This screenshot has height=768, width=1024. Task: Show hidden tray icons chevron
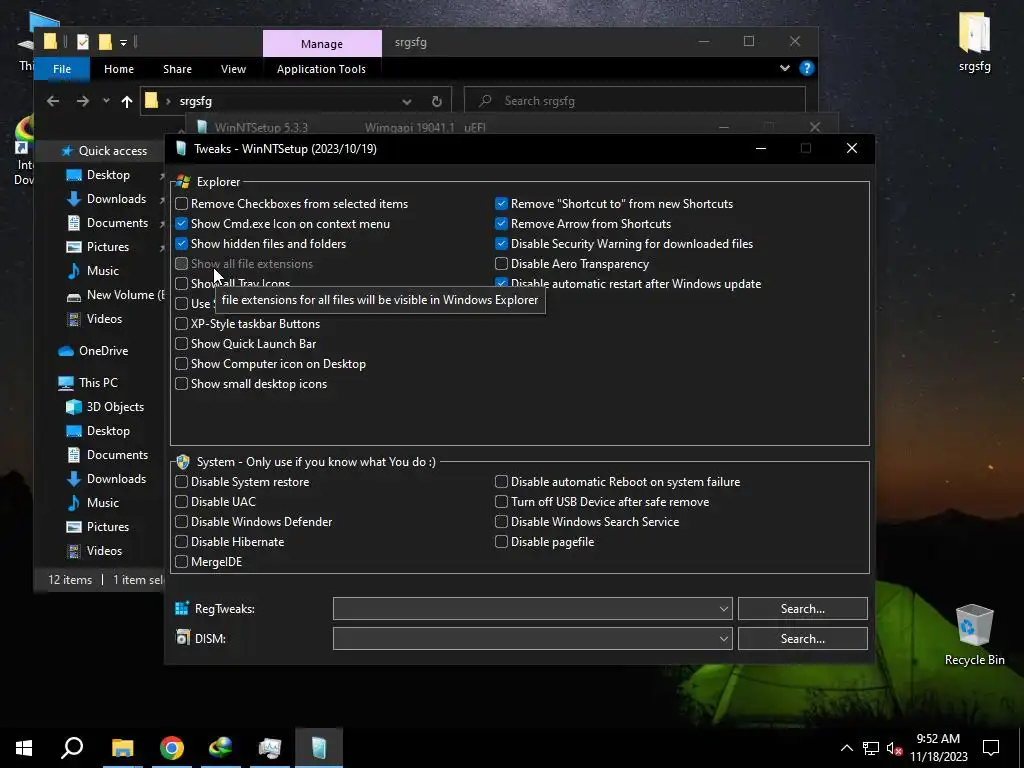(846, 748)
